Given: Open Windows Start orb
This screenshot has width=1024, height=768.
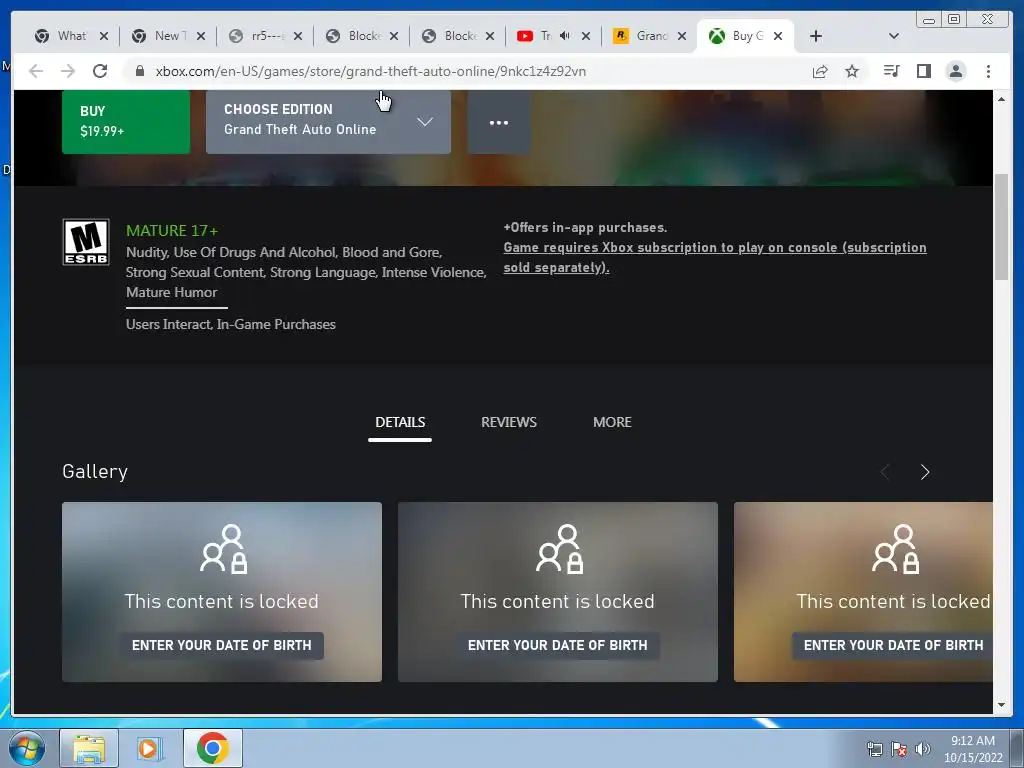Looking at the screenshot, I should [27, 748].
